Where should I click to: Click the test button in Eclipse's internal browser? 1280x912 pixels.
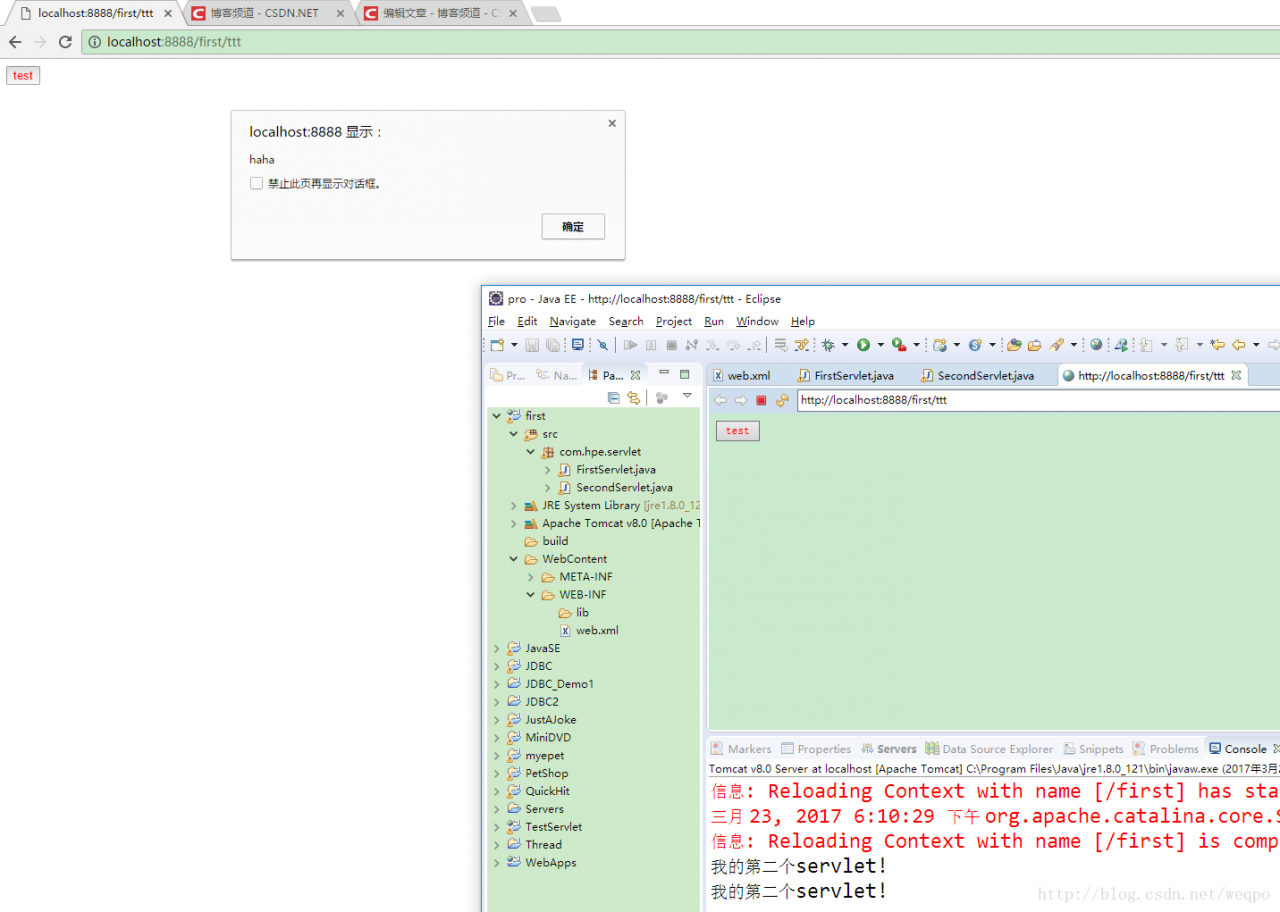pyautogui.click(x=738, y=431)
